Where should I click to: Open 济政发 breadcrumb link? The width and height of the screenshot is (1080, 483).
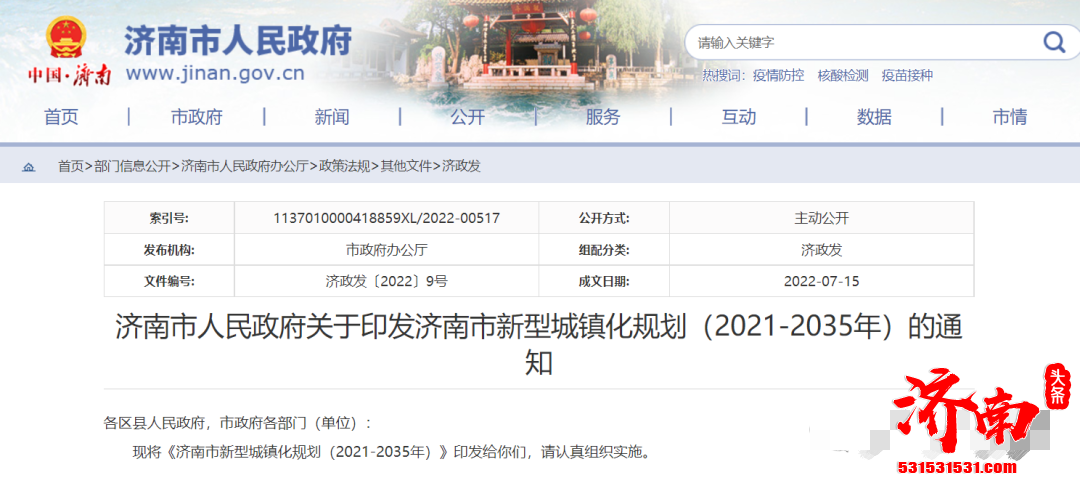point(461,167)
